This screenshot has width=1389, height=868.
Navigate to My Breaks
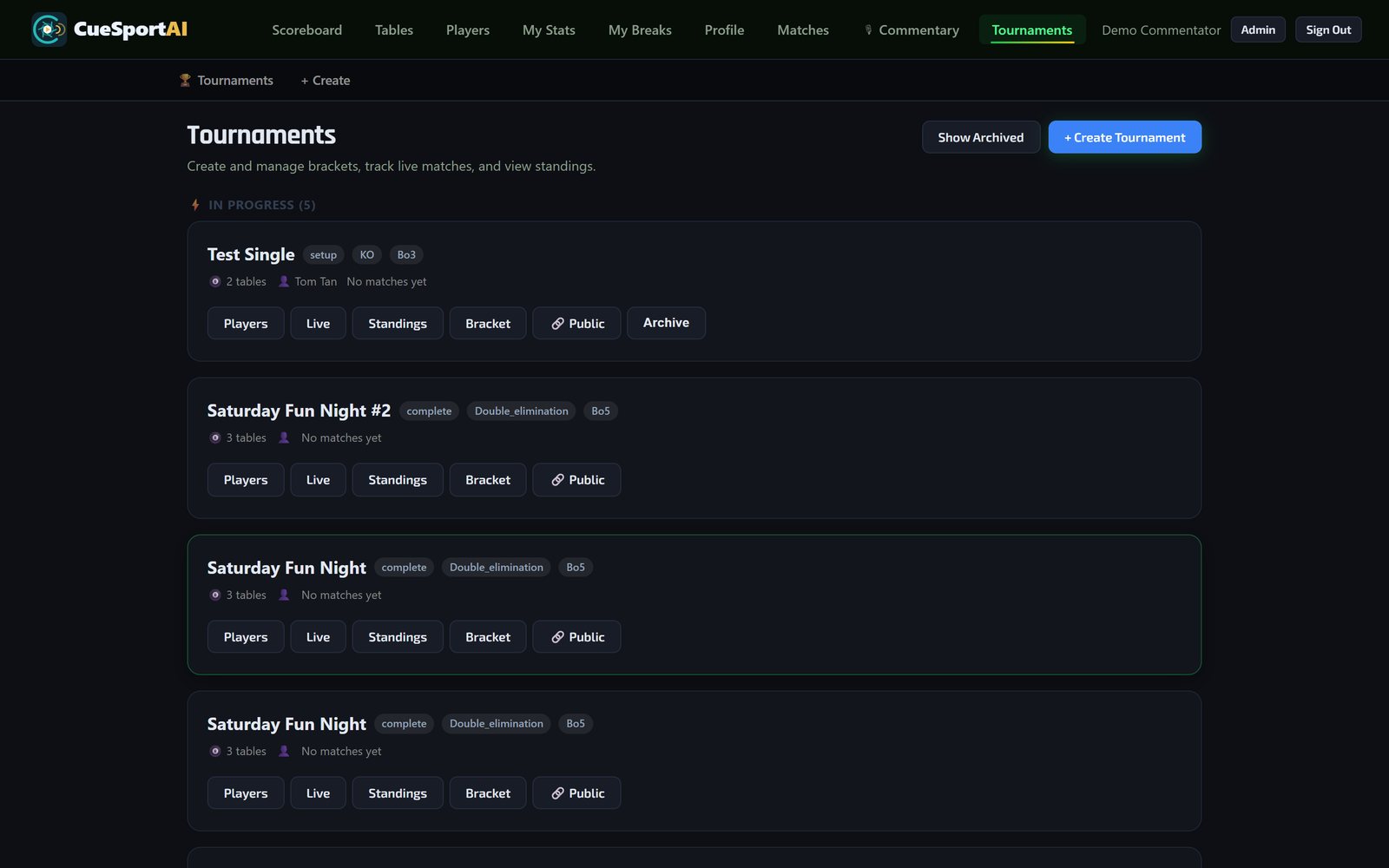(640, 30)
